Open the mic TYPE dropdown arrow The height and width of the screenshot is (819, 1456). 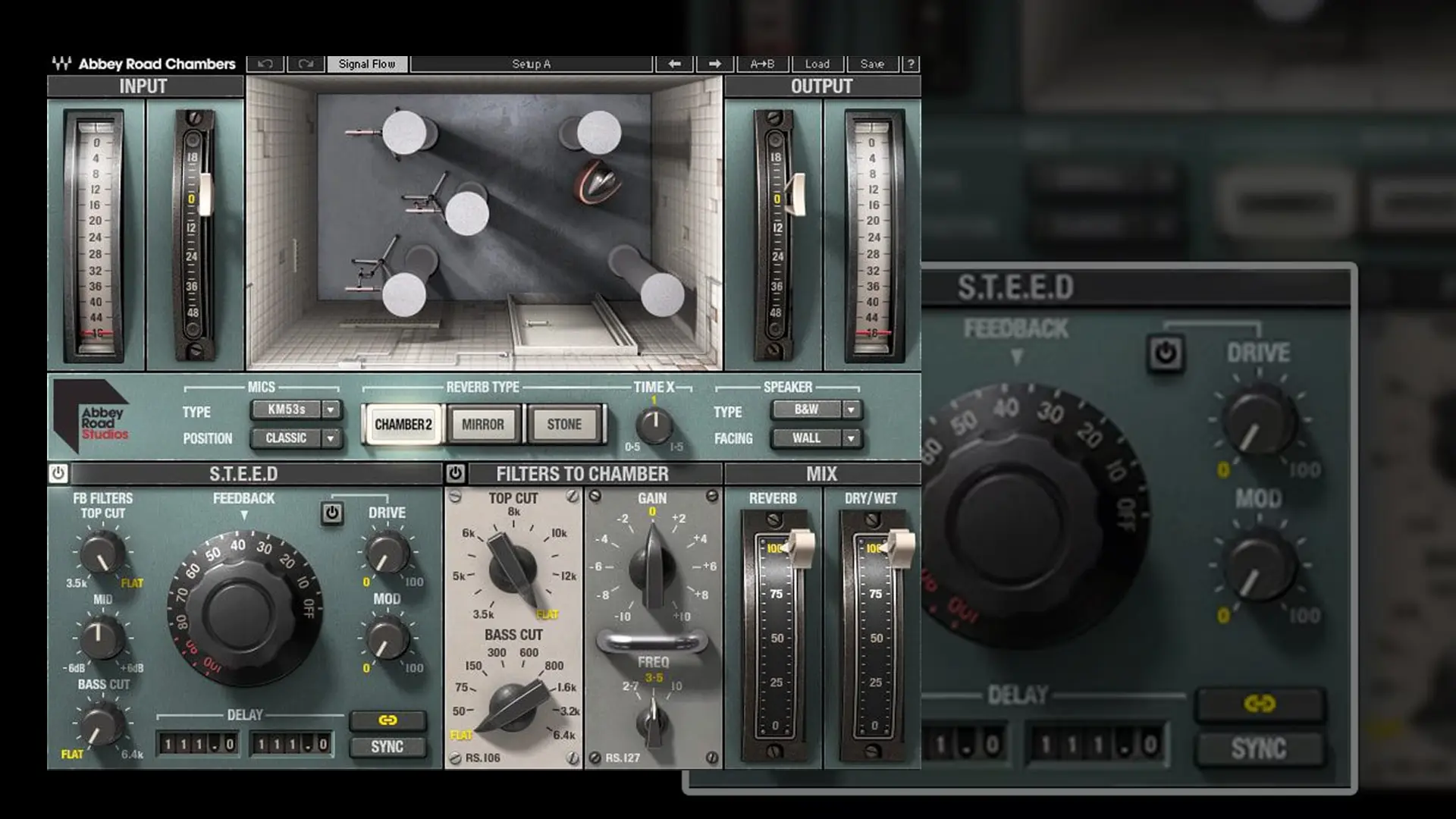coord(331,409)
